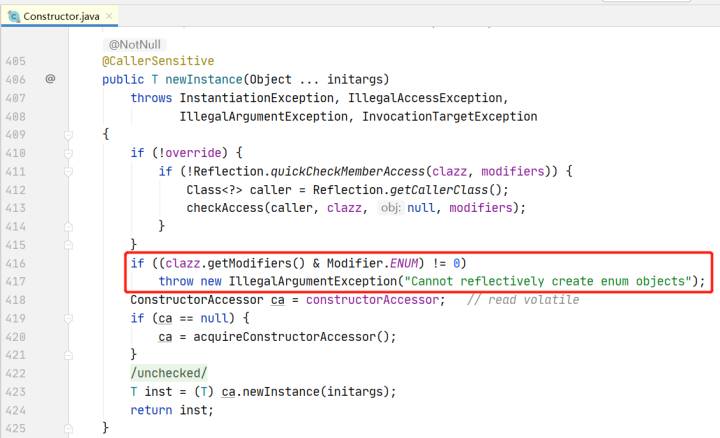
Task: Click the checkAccess call on line 413
Action: click(225, 208)
